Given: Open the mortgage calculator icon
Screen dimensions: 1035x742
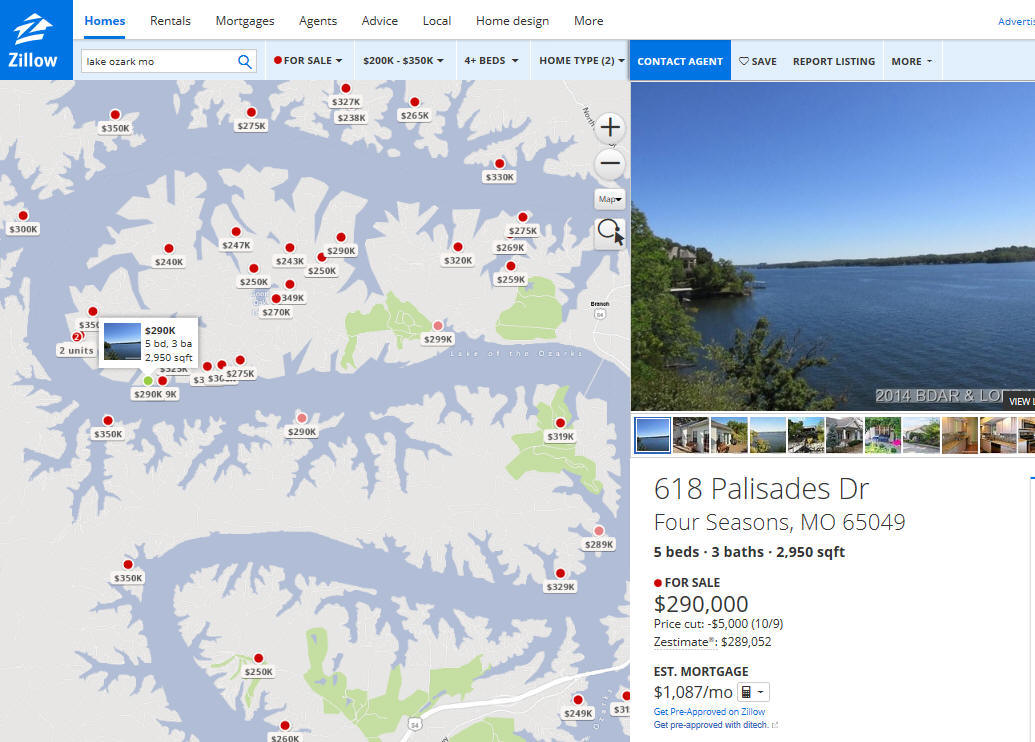Looking at the screenshot, I should (752, 692).
